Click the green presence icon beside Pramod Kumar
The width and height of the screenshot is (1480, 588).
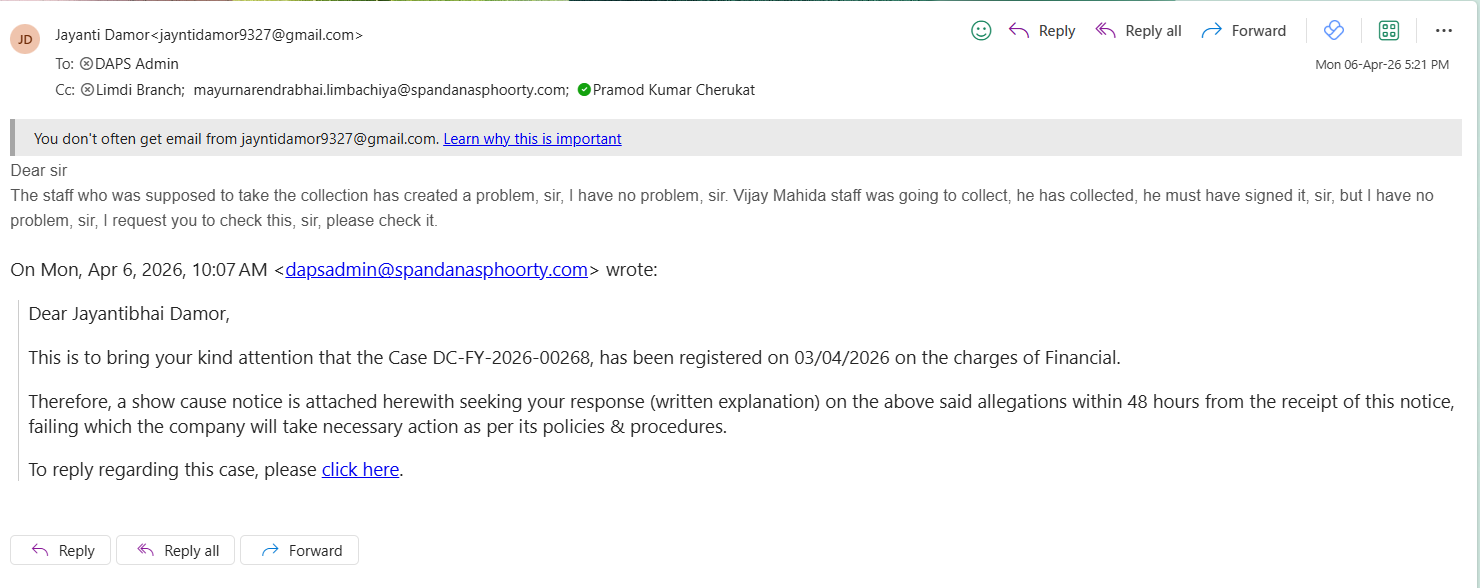click(584, 90)
